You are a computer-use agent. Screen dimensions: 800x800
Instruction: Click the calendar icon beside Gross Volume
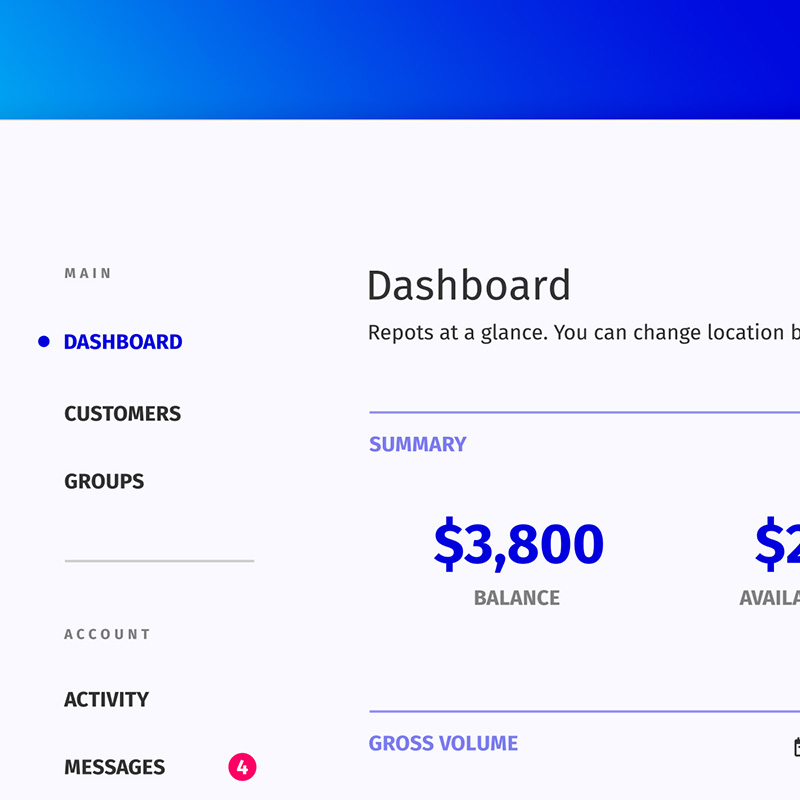tap(797, 746)
